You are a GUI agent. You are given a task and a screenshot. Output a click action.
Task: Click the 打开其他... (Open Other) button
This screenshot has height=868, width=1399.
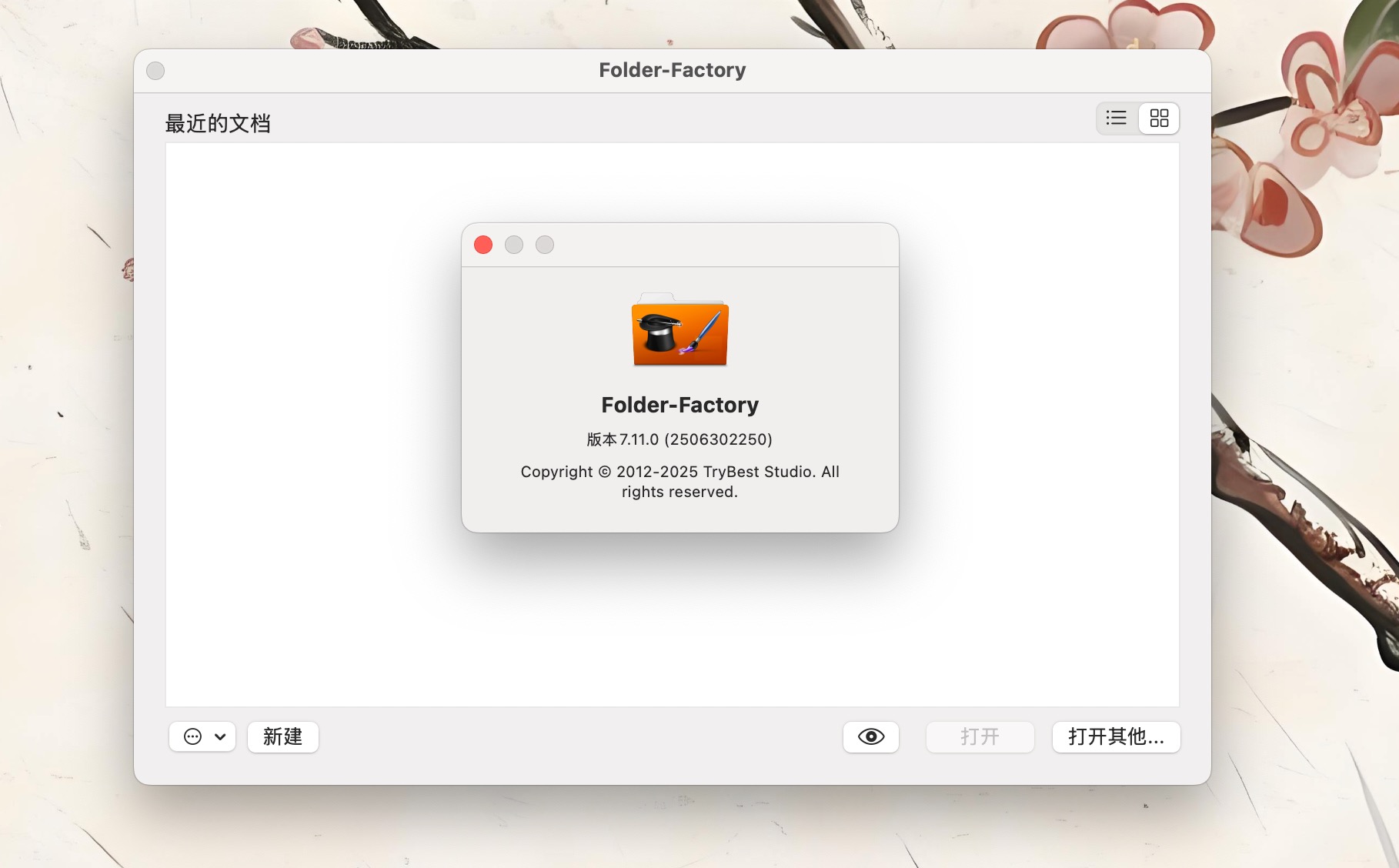click(1116, 736)
